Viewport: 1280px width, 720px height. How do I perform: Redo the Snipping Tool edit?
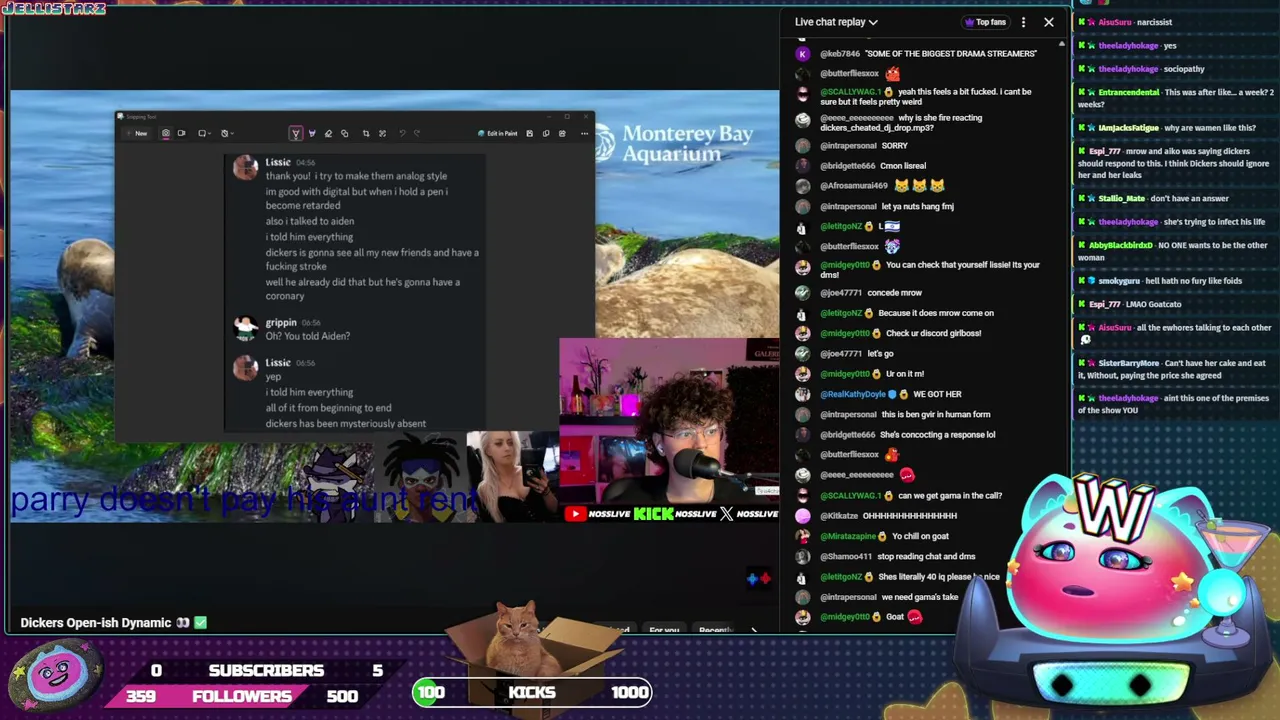pyautogui.click(x=417, y=133)
